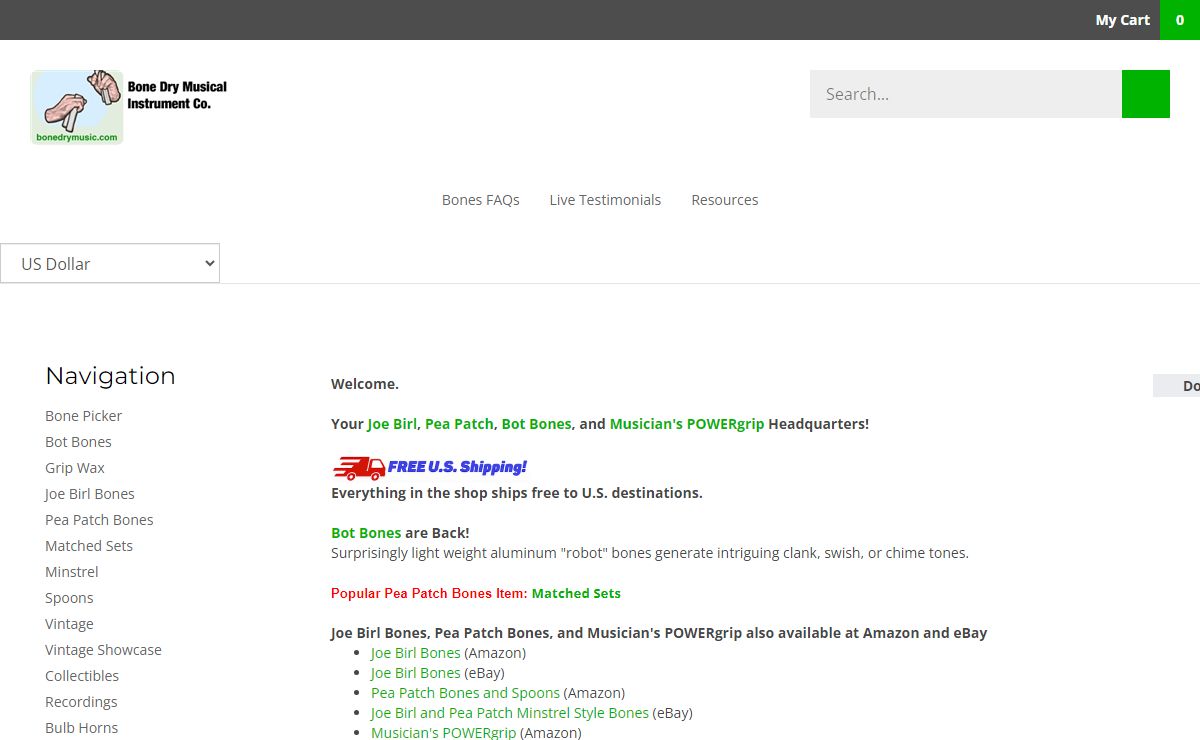Open Musician's POWERgrip (Amazon) list link
The height and width of the screenshot is (740, 1200).
click(444, 733)
